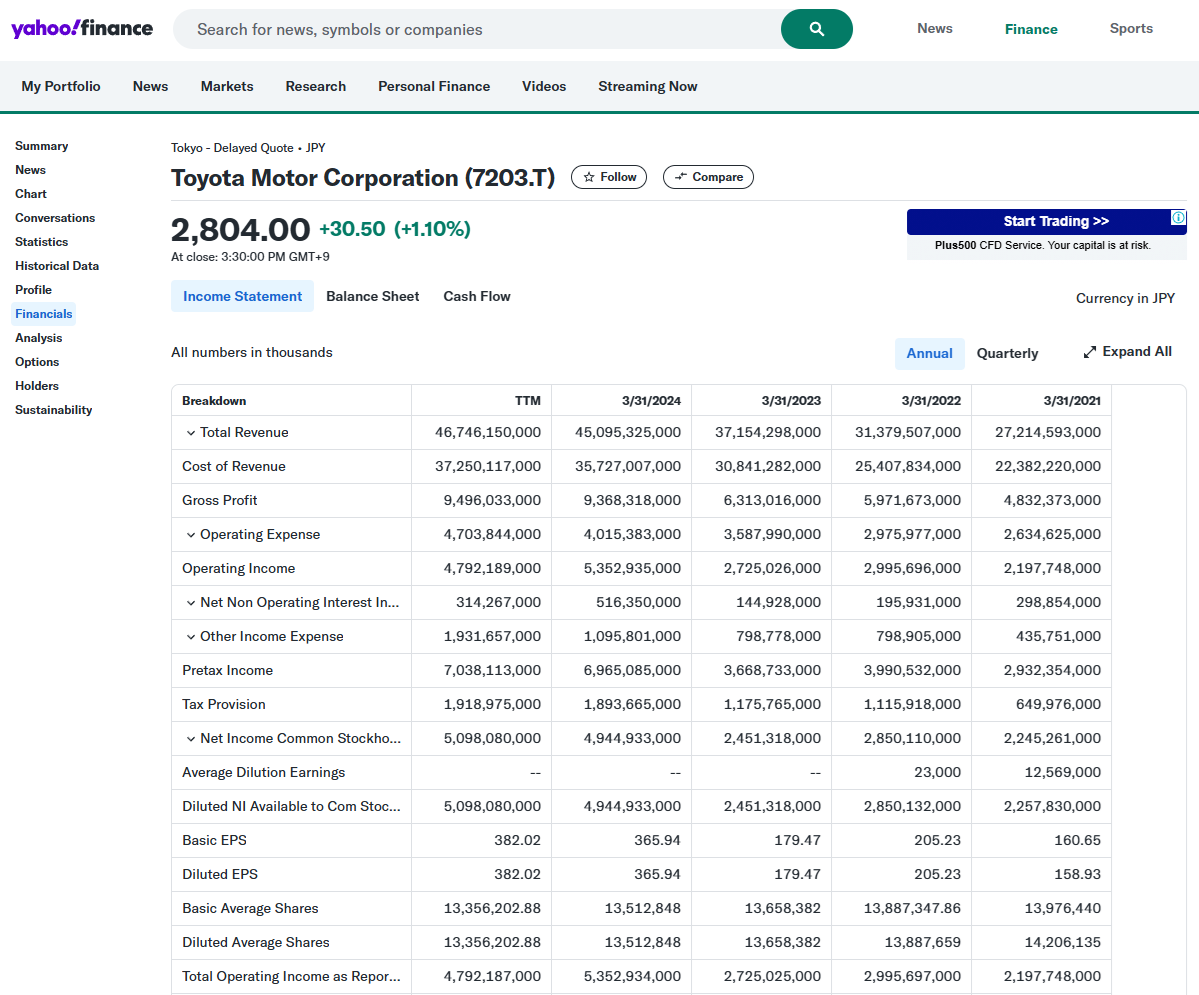The image size is (1199, 995).
Task: Open the Yahoo Finance logo
Action: click(82, 28)
